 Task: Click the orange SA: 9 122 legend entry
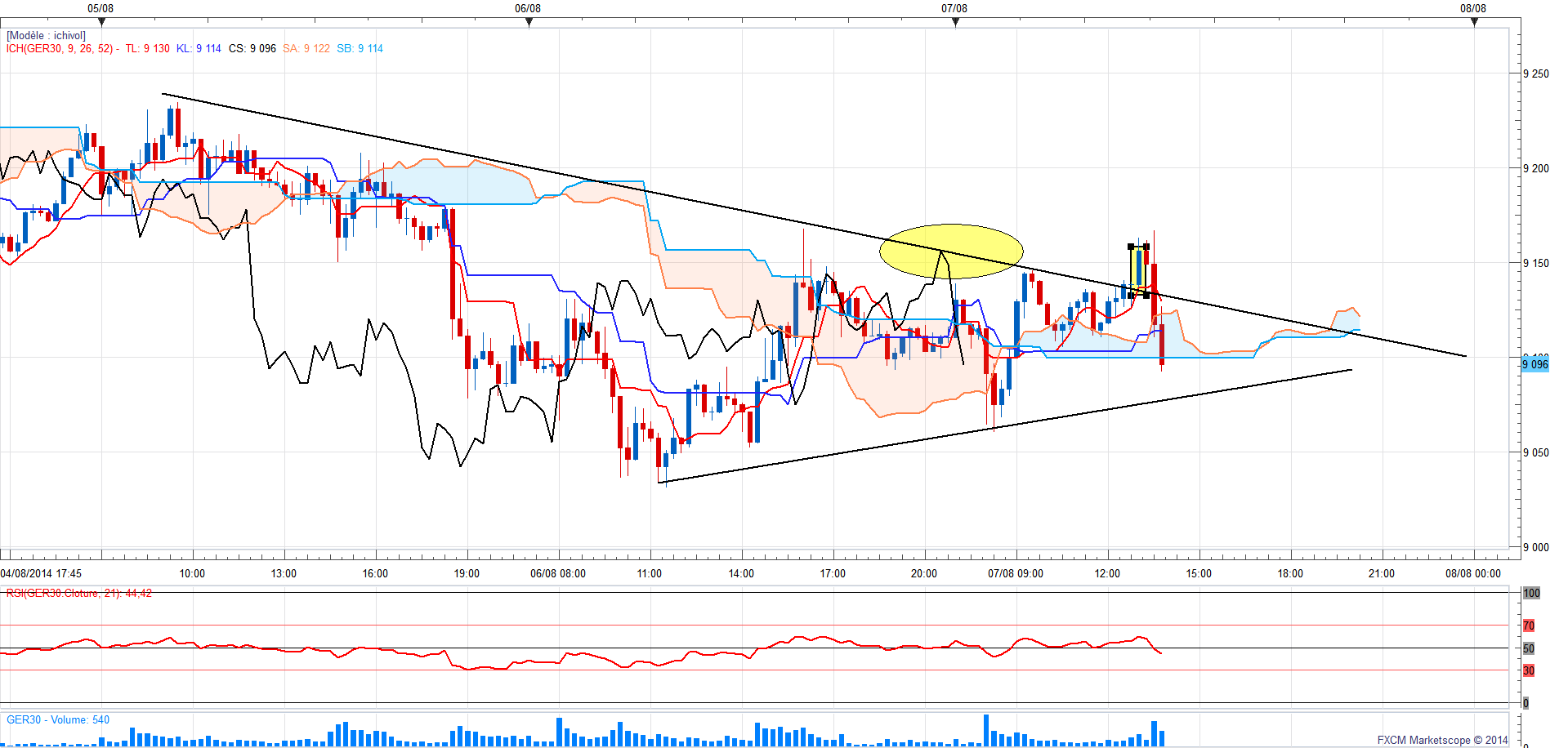(306, 49)
